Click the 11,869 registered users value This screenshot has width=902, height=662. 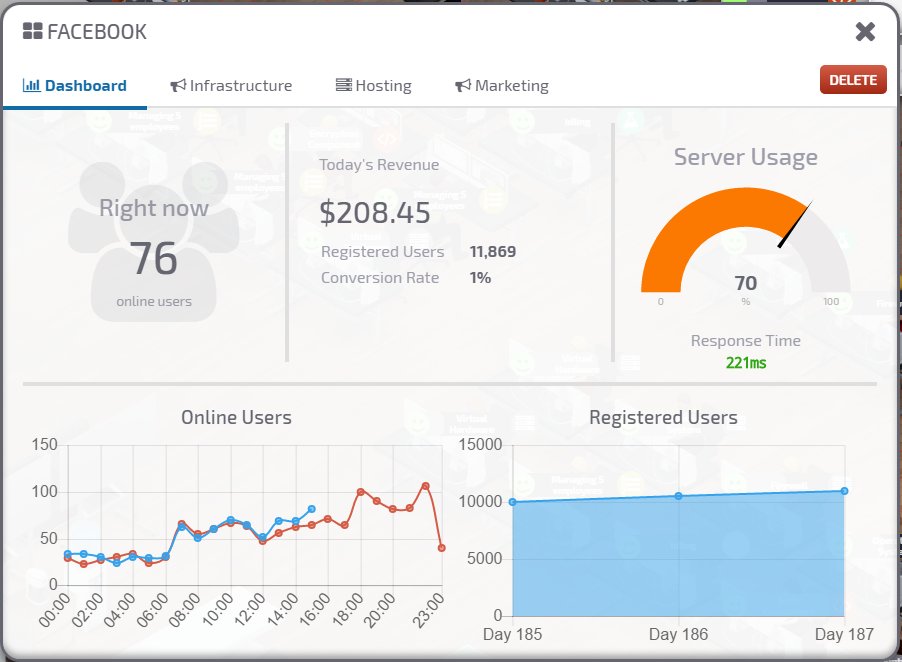pyautogui.click(x=493, y=251)
